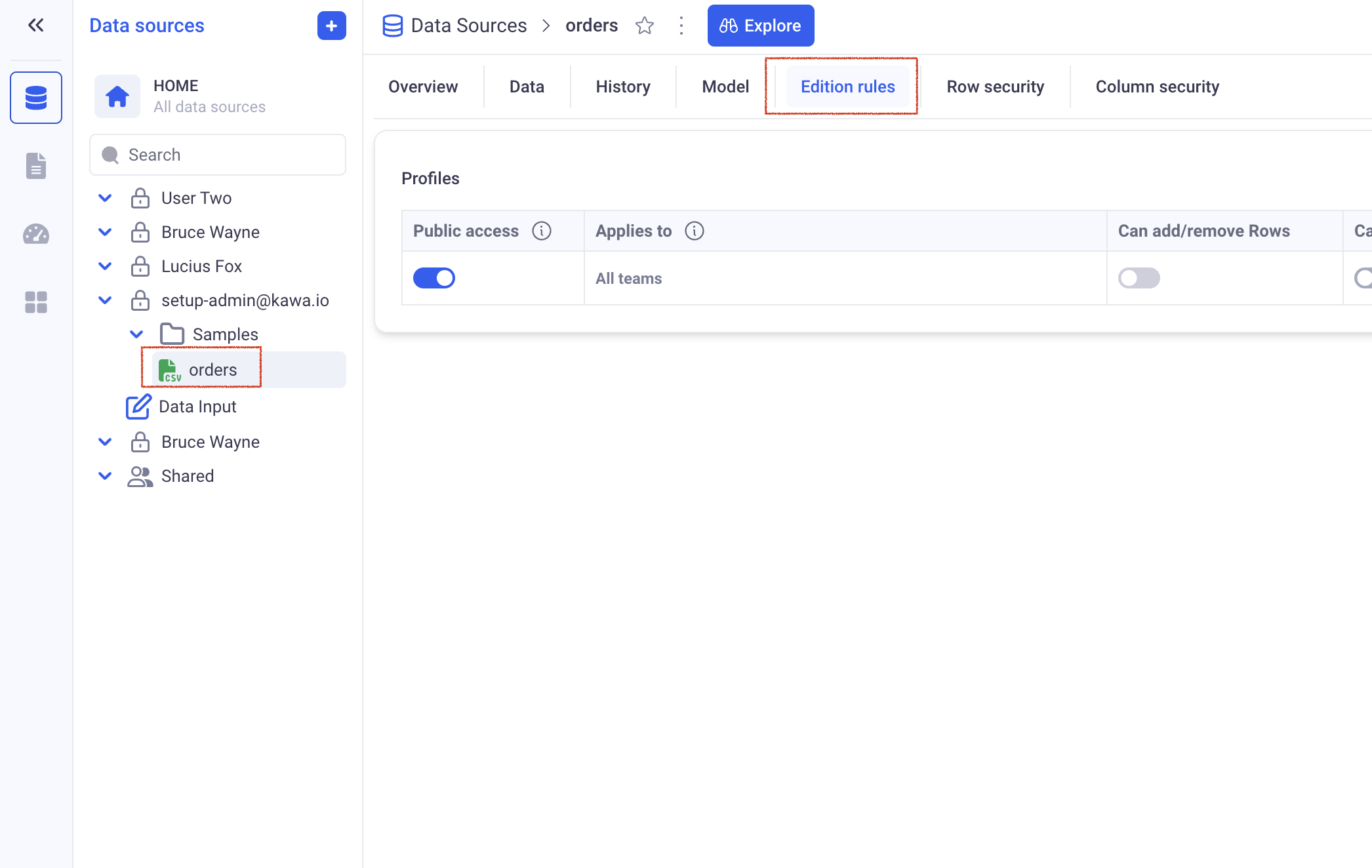
Task: Collapse the Samples folder chevron
Action: 136,334
